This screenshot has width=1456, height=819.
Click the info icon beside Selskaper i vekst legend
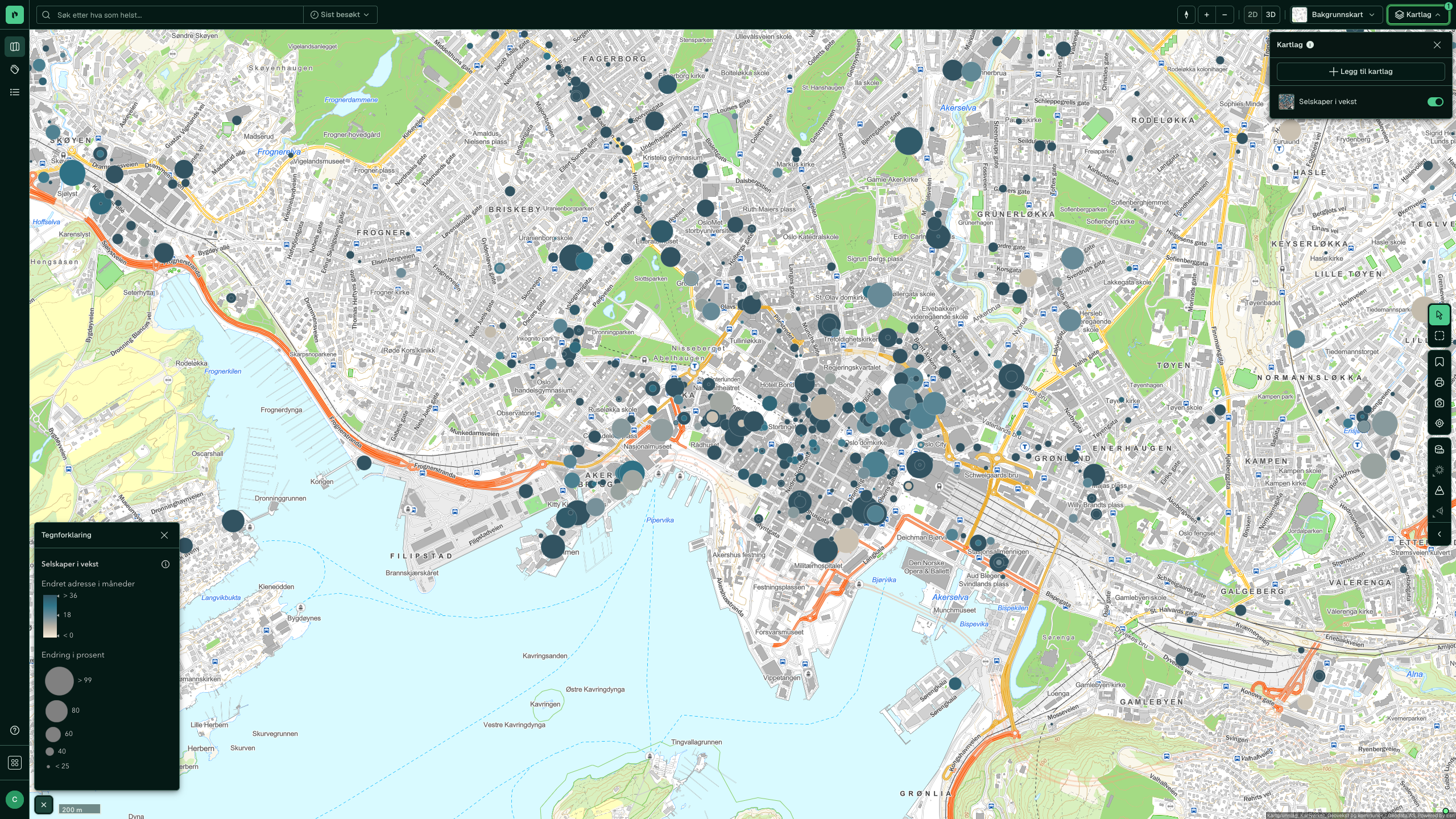click(x=166, y=564)
